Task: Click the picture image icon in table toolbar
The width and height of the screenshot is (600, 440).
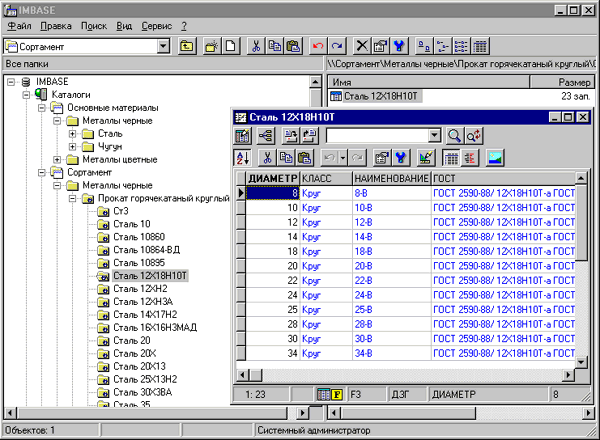Action: (494, 157)
